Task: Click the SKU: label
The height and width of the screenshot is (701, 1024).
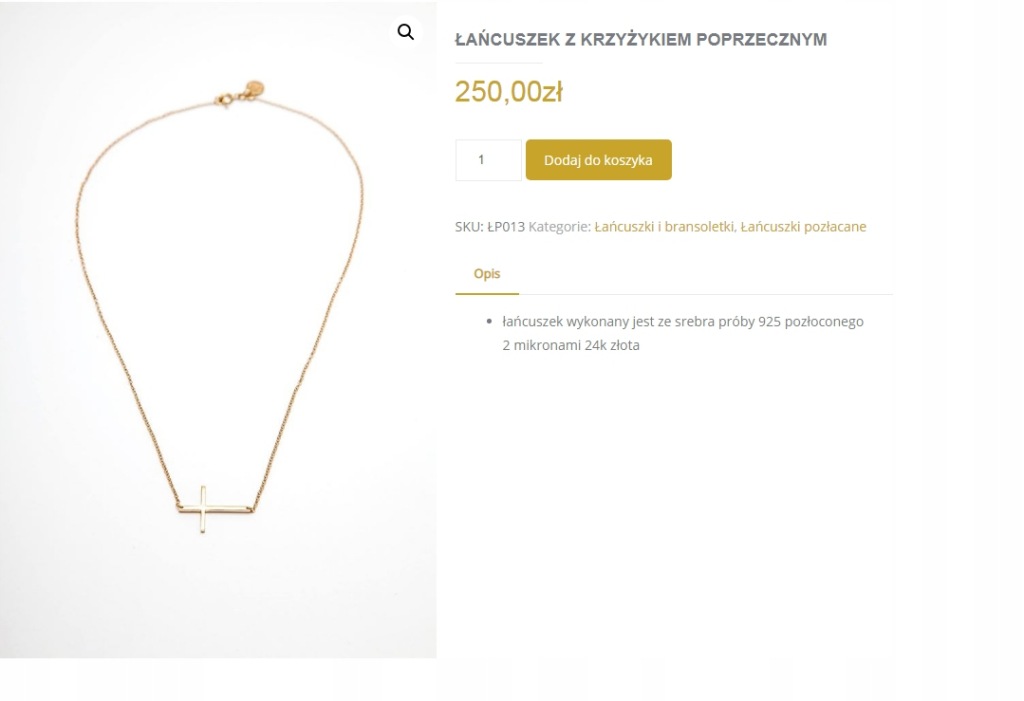Action: [469, 227]
